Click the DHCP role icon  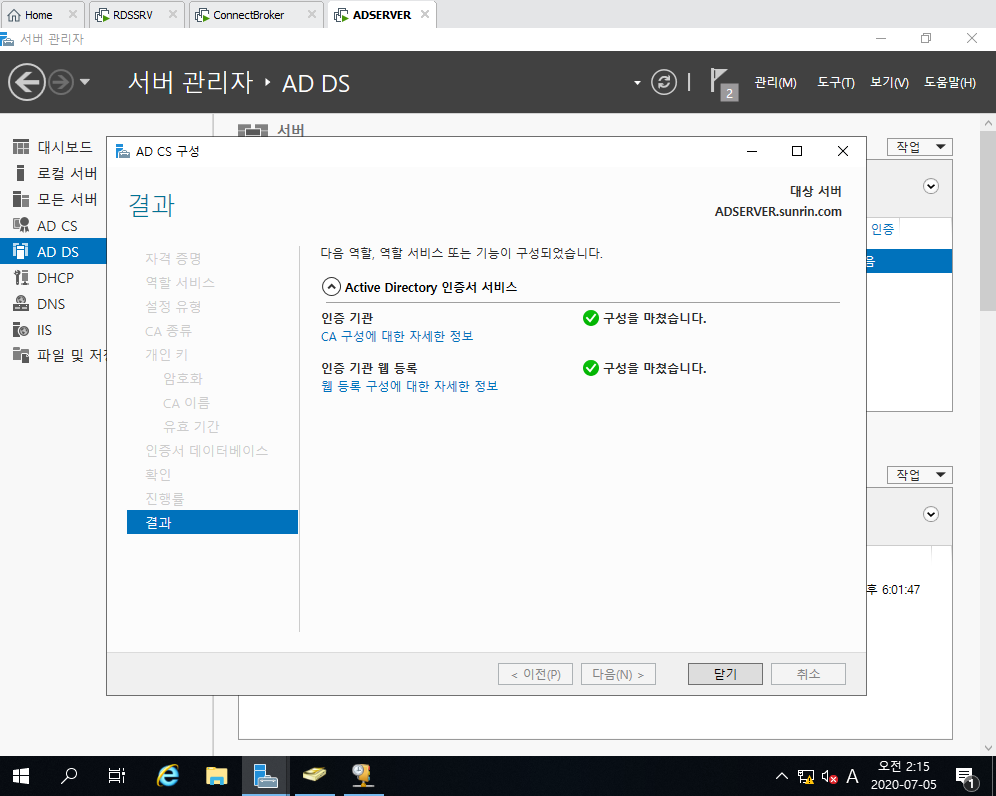coord(21,278)
